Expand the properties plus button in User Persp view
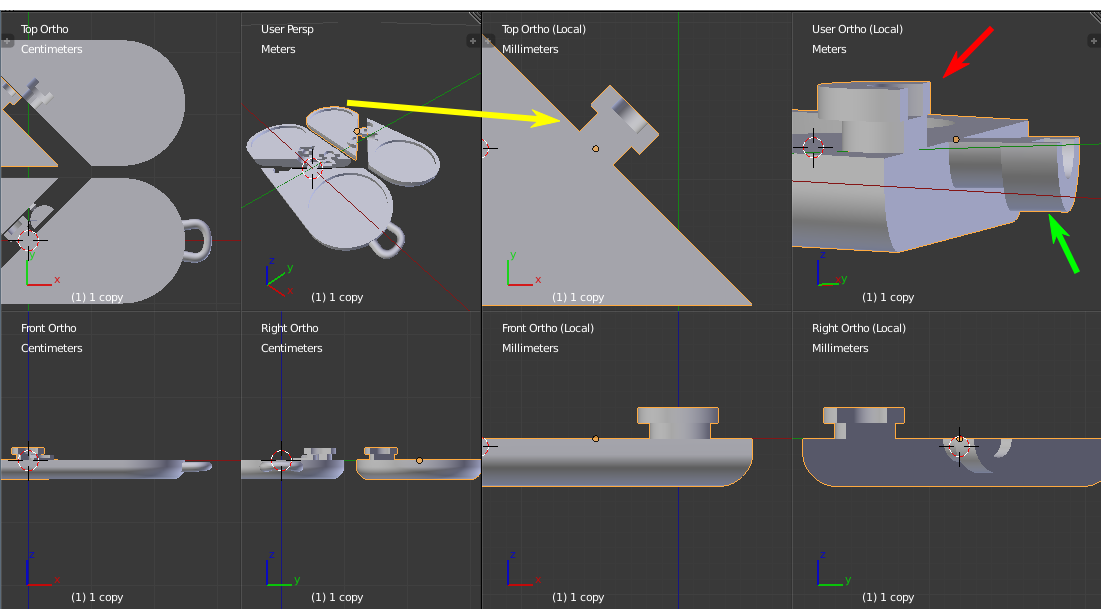 pos(473,41)
